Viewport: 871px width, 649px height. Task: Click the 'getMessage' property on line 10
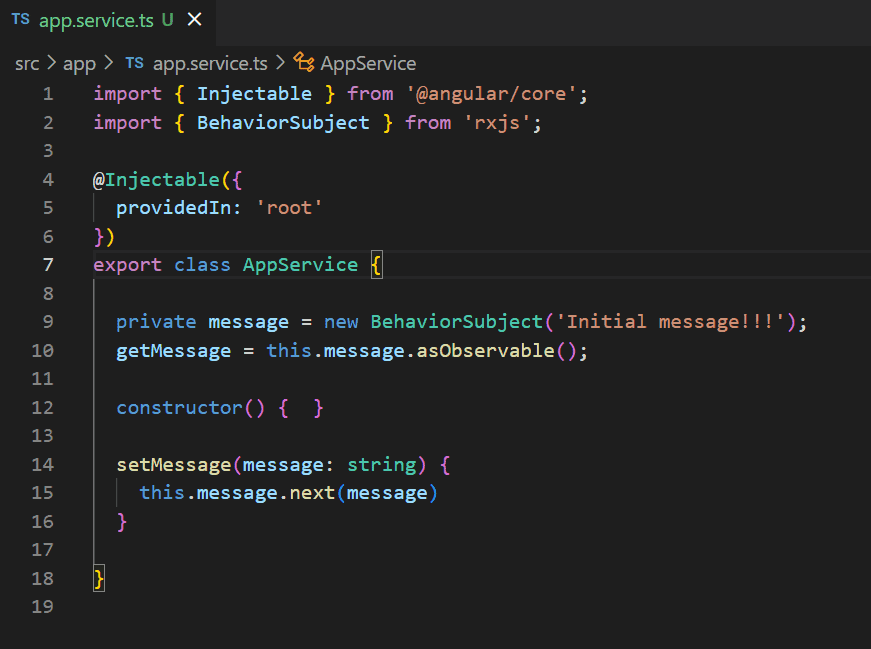[x=173, y=351]
